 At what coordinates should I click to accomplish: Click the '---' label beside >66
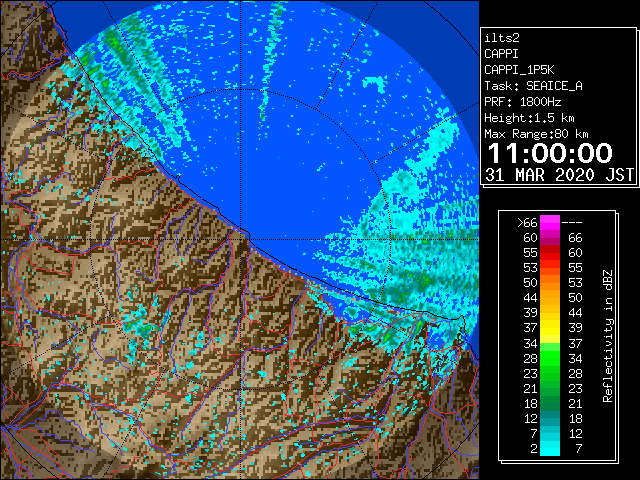pos(572,223)
